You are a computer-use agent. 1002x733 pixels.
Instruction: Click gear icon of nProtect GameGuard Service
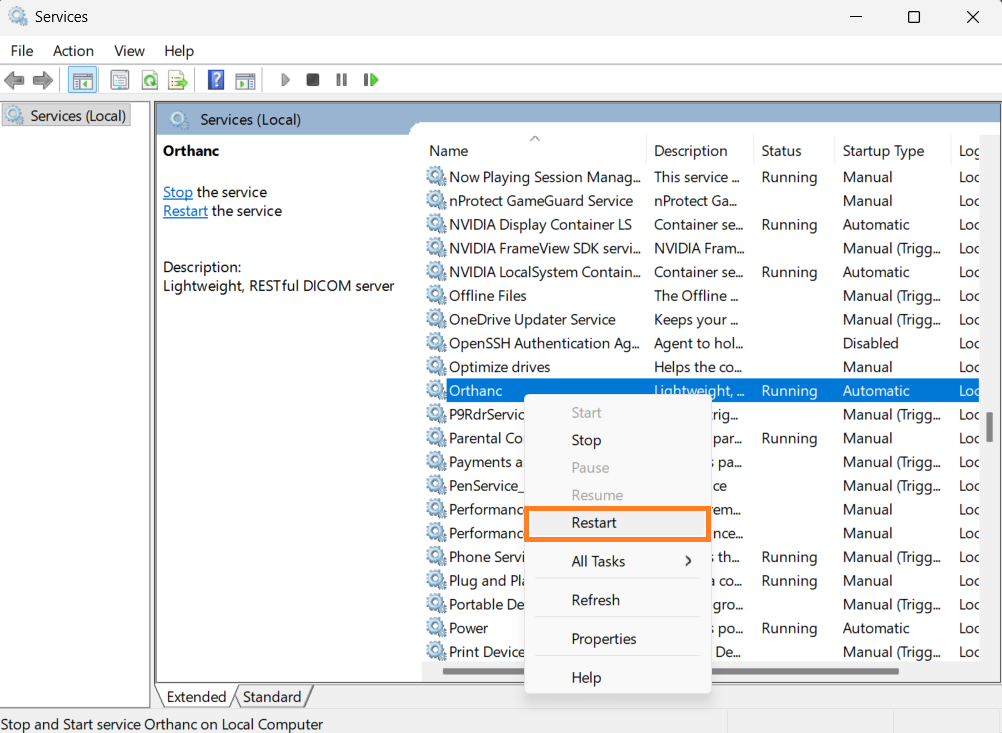click(x=436, y=200)
